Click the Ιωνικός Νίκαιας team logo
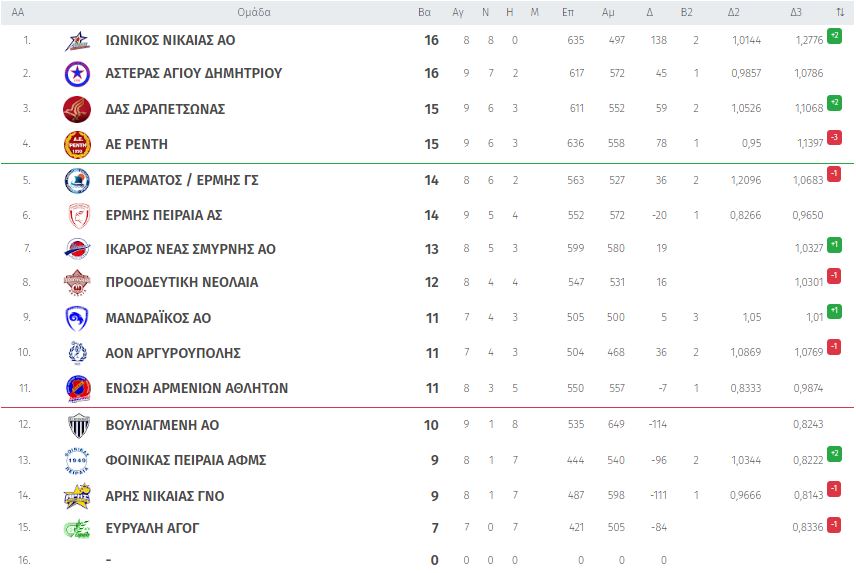 (x=77, y=41)
